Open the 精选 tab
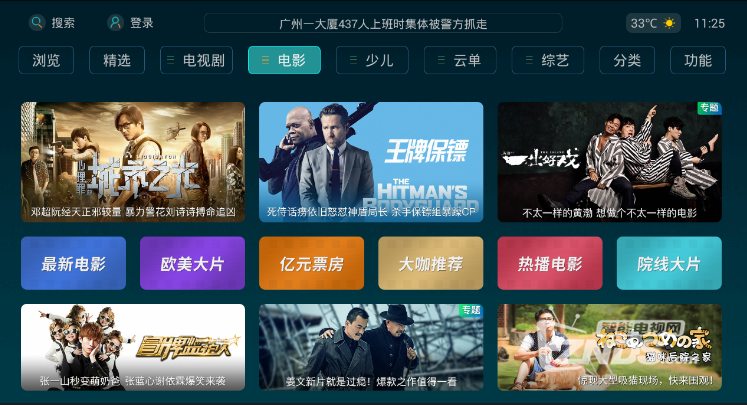This screenshot has height=405, width=747. coord(117,60)
